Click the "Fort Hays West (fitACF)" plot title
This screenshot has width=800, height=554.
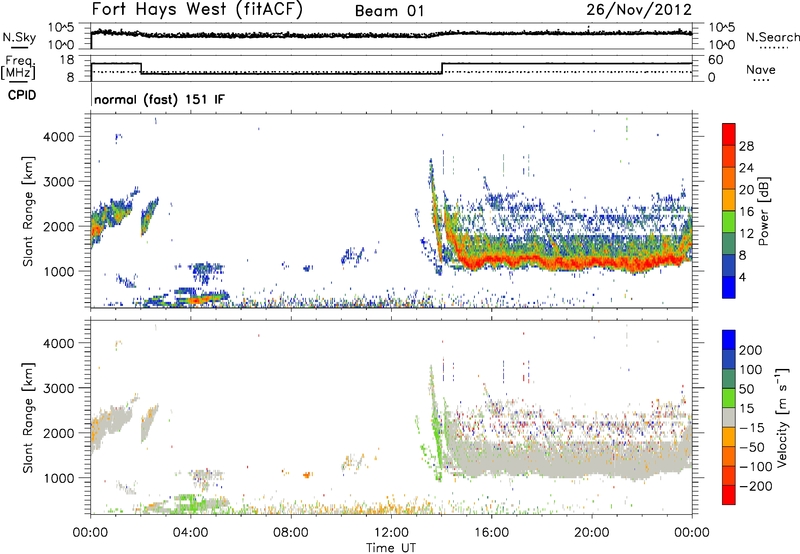point(197,9)
